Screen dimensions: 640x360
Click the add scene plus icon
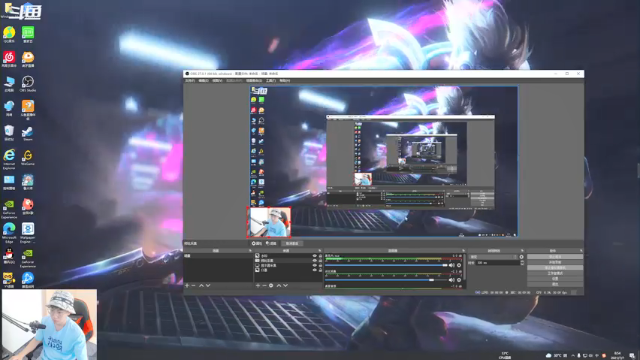(x=187, y=286)
